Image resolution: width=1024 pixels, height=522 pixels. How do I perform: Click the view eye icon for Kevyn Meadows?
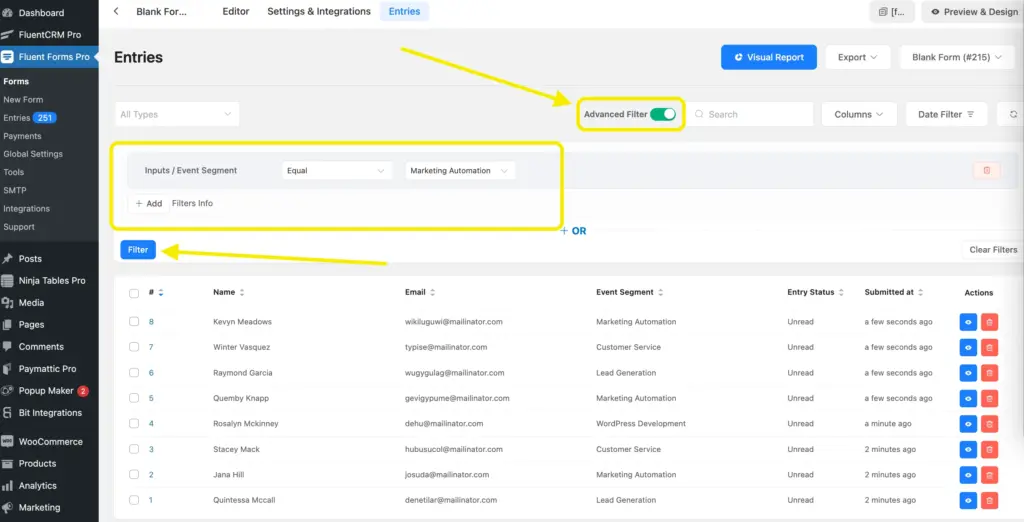tap(968, 322)
